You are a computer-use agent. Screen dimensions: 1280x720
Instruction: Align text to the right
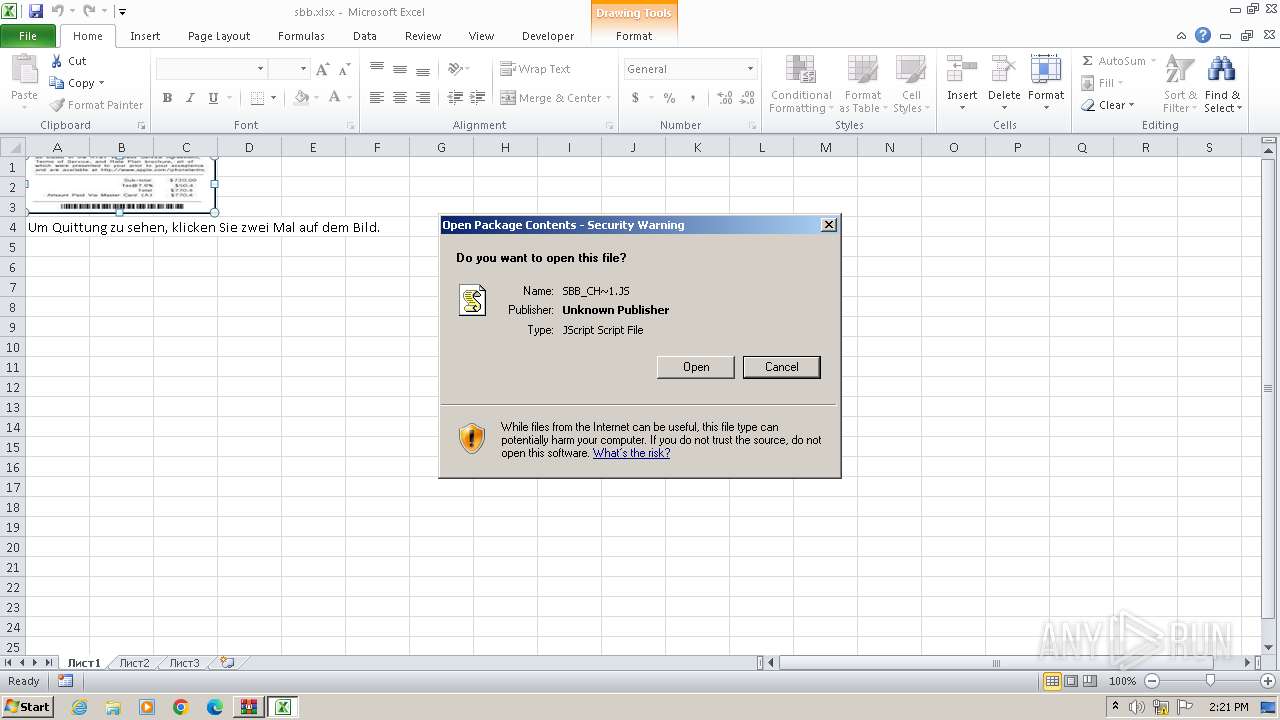coord(423,98)
